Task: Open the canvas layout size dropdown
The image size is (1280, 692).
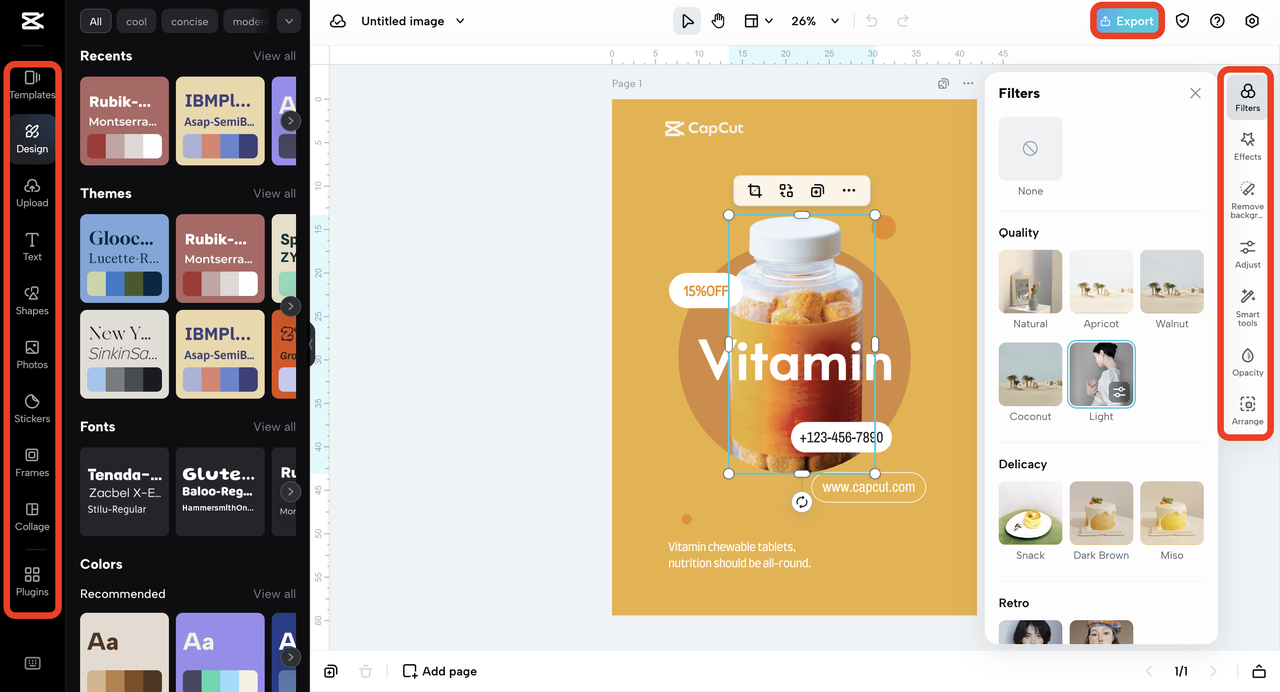Action: coord(758,21)
